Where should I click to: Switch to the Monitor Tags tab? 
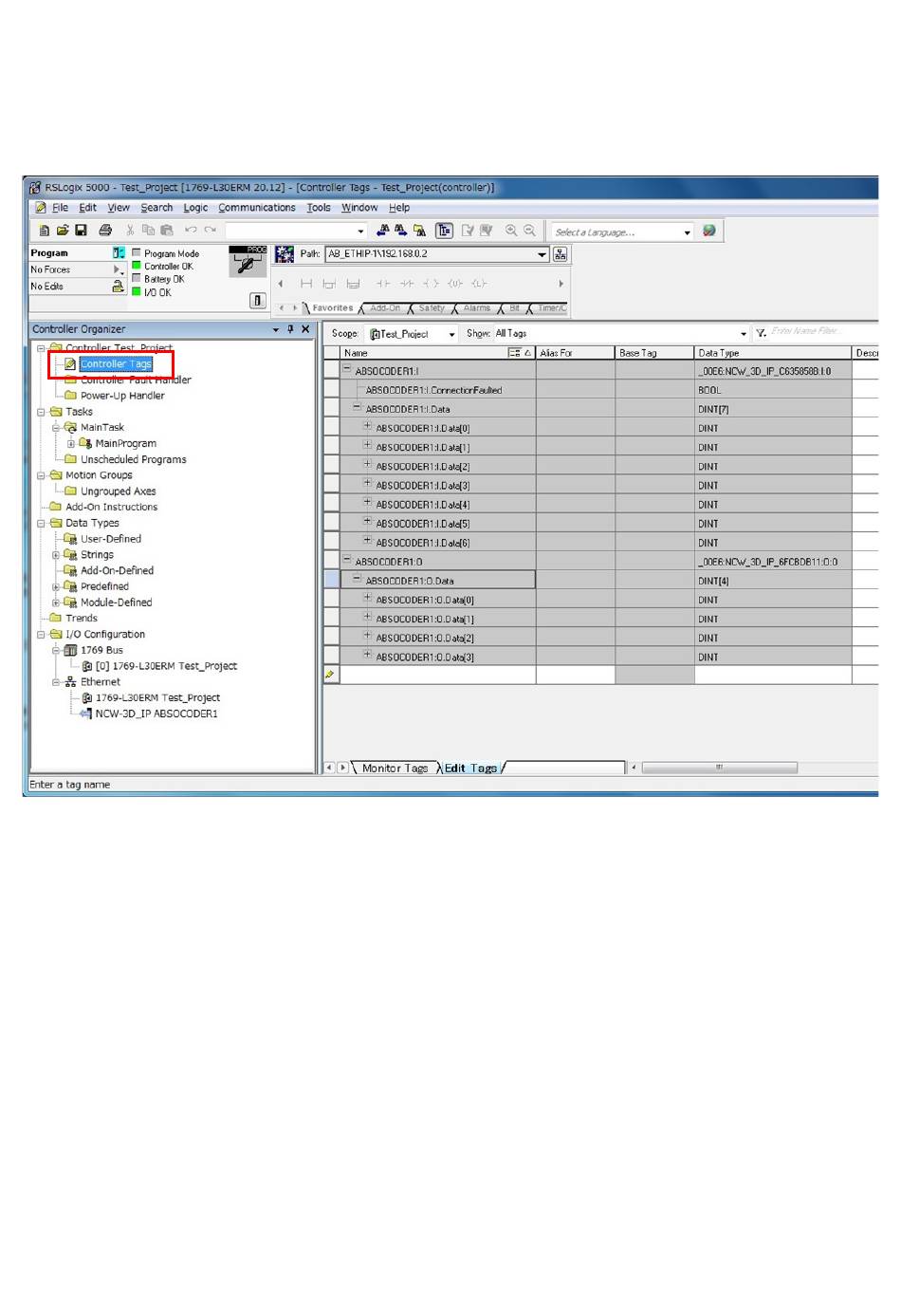[395, 769]
